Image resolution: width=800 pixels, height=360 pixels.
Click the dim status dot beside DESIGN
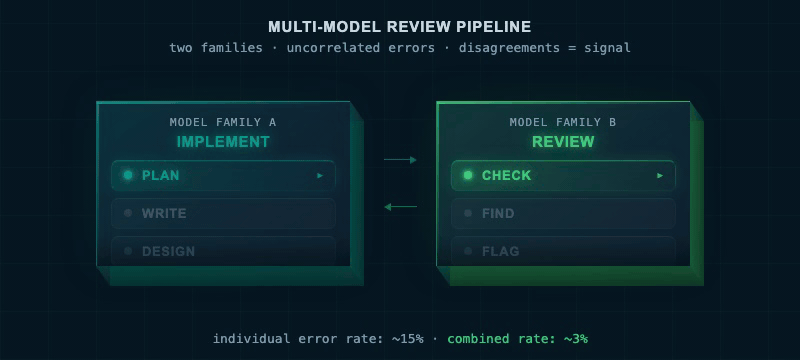(128, 251)
